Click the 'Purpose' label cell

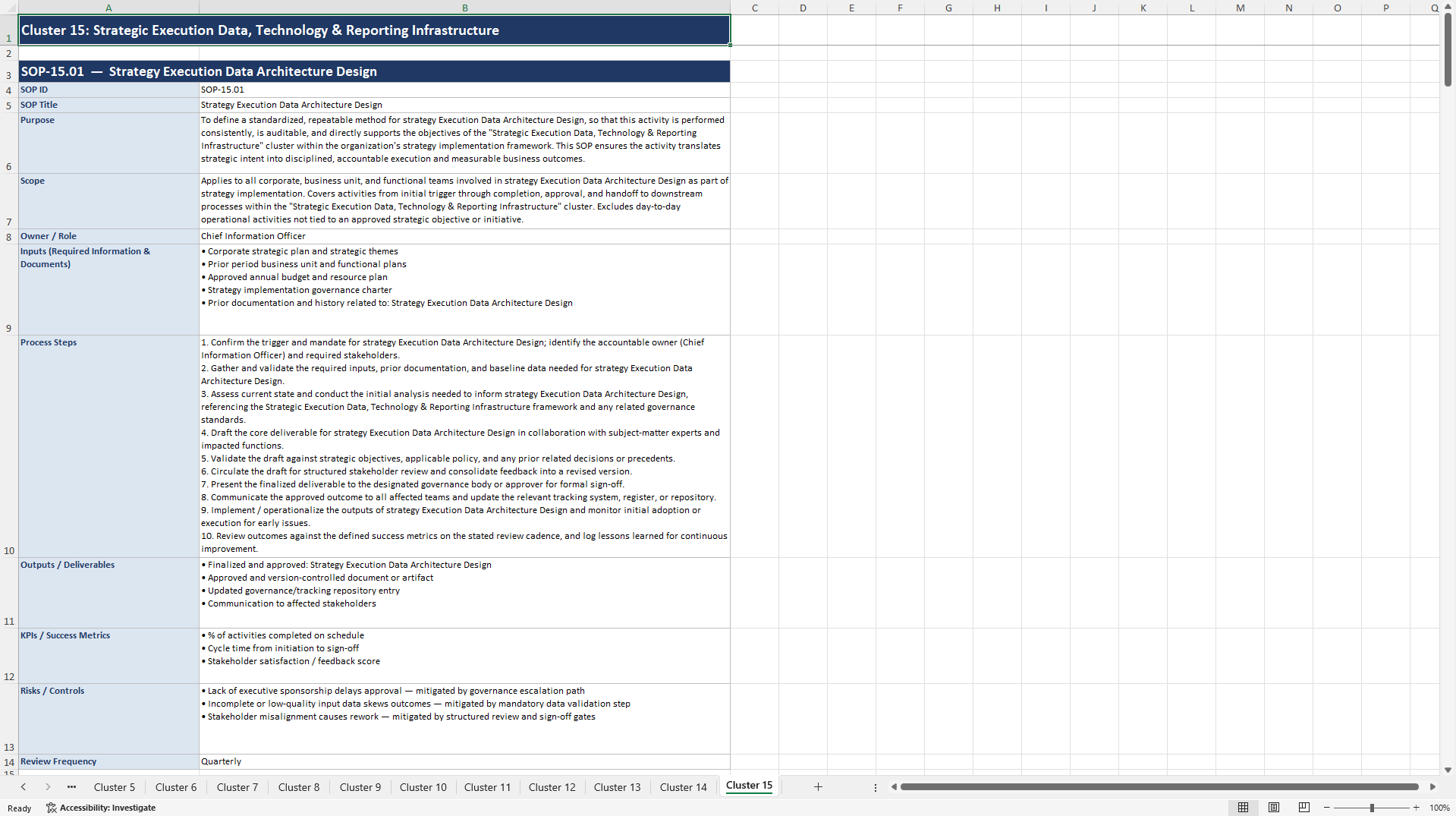point(108,143)
